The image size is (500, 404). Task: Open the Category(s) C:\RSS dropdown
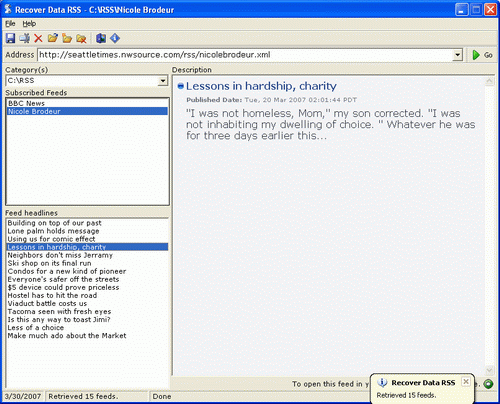tap(163, 81)
